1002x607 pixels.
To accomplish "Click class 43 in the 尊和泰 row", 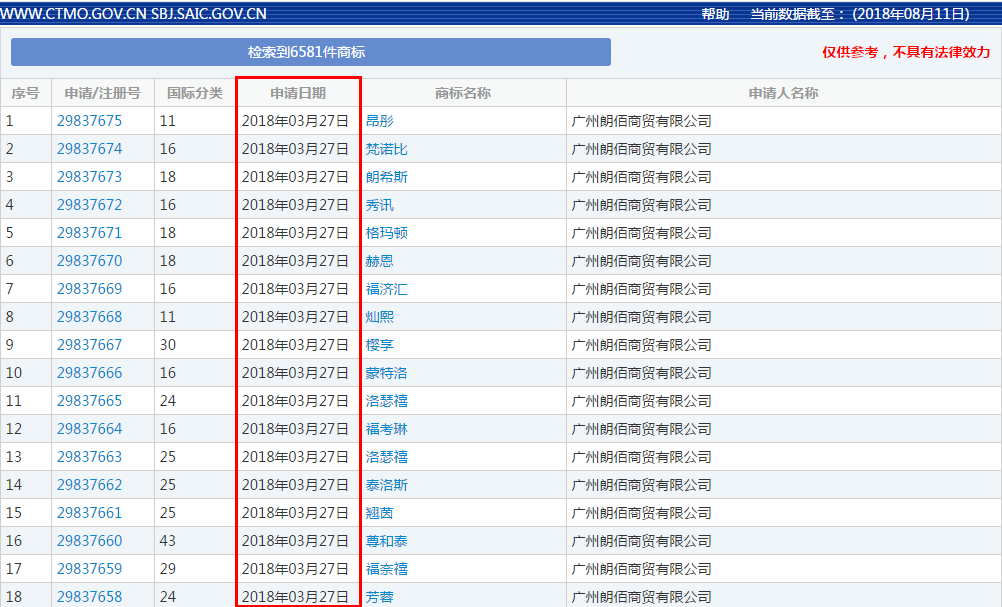I will pos(168,541).
